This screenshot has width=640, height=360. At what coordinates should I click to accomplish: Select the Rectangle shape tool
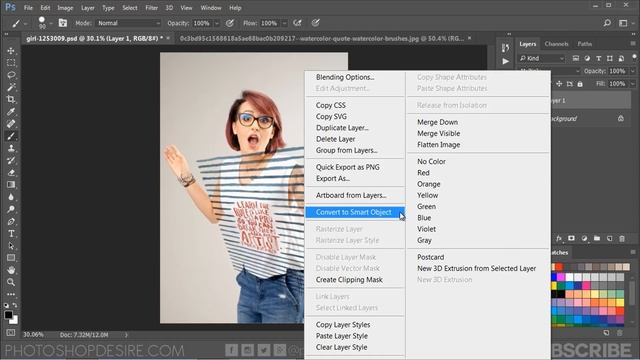(x=11, y=258)
